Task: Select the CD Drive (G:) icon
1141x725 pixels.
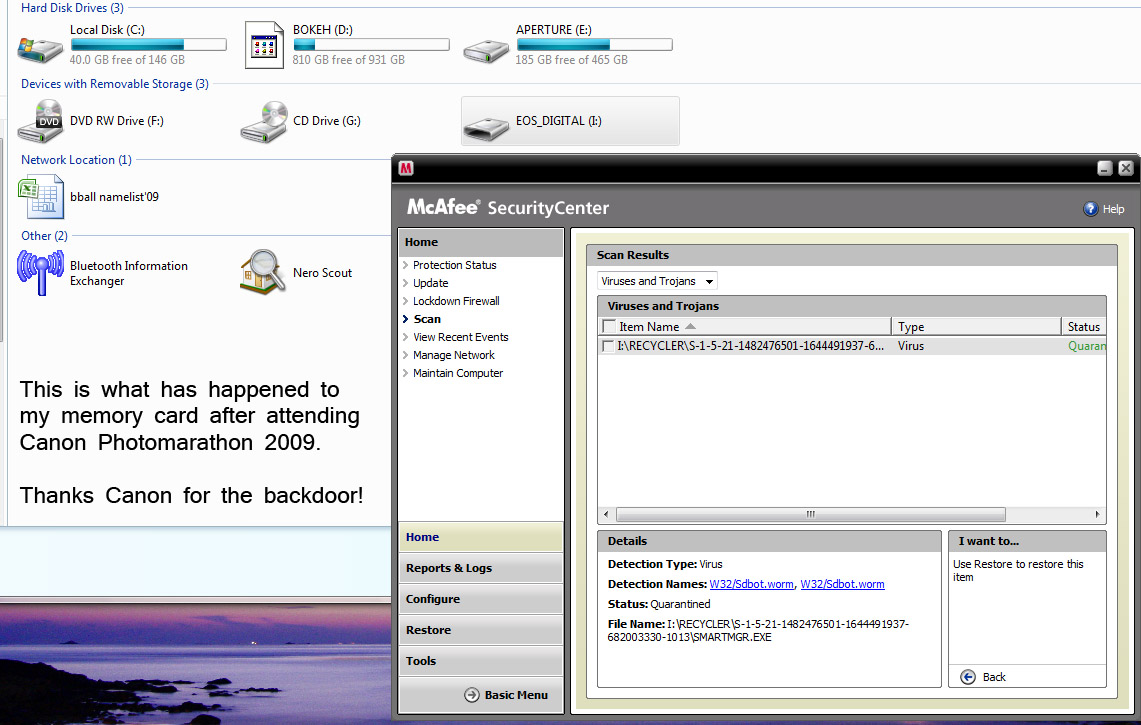Action: [263, 122]
